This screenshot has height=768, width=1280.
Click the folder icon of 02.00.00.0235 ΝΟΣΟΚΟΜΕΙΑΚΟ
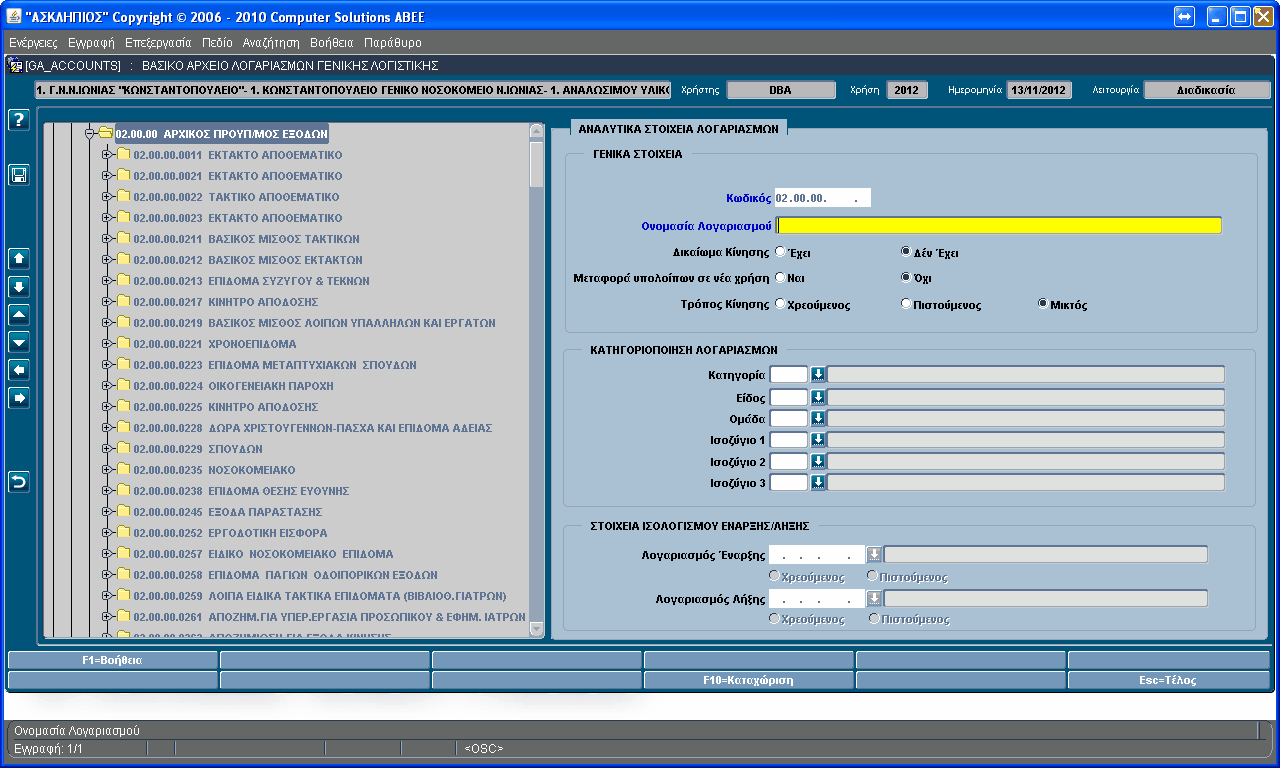coord(124,470)
